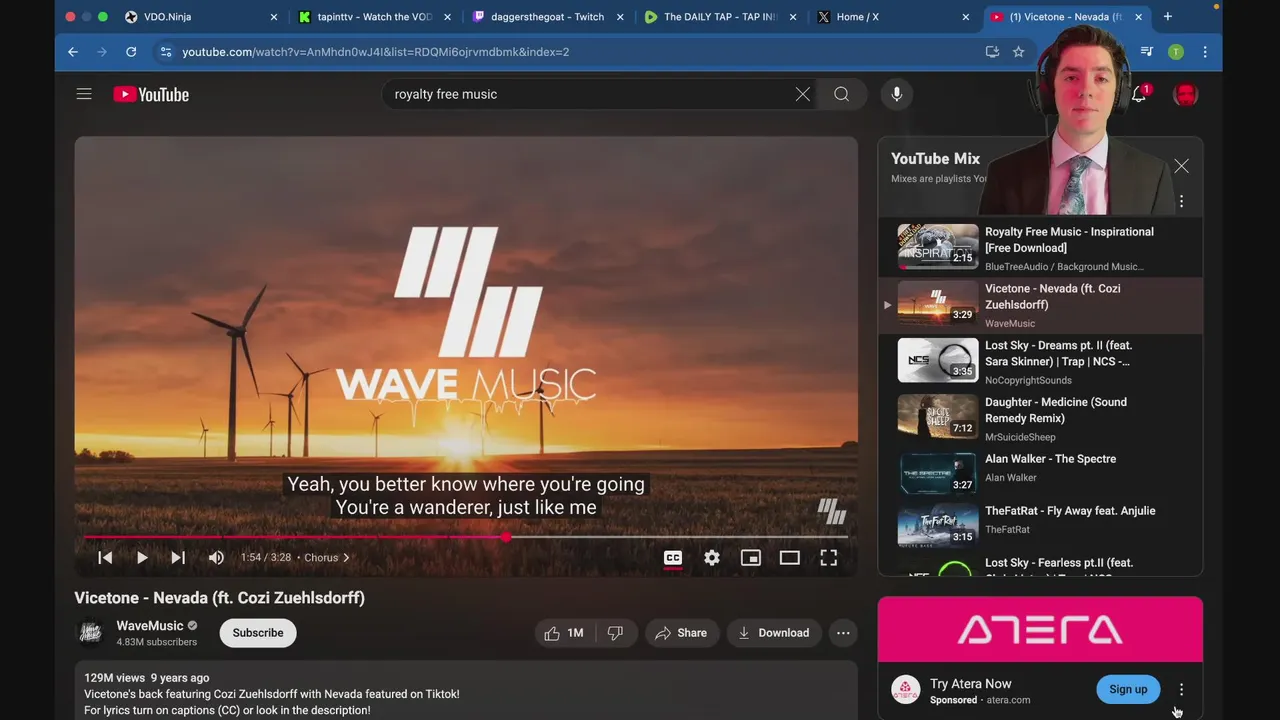
Task: Switch to the tapinttv Watch the VOD tab
Action: 374,17
